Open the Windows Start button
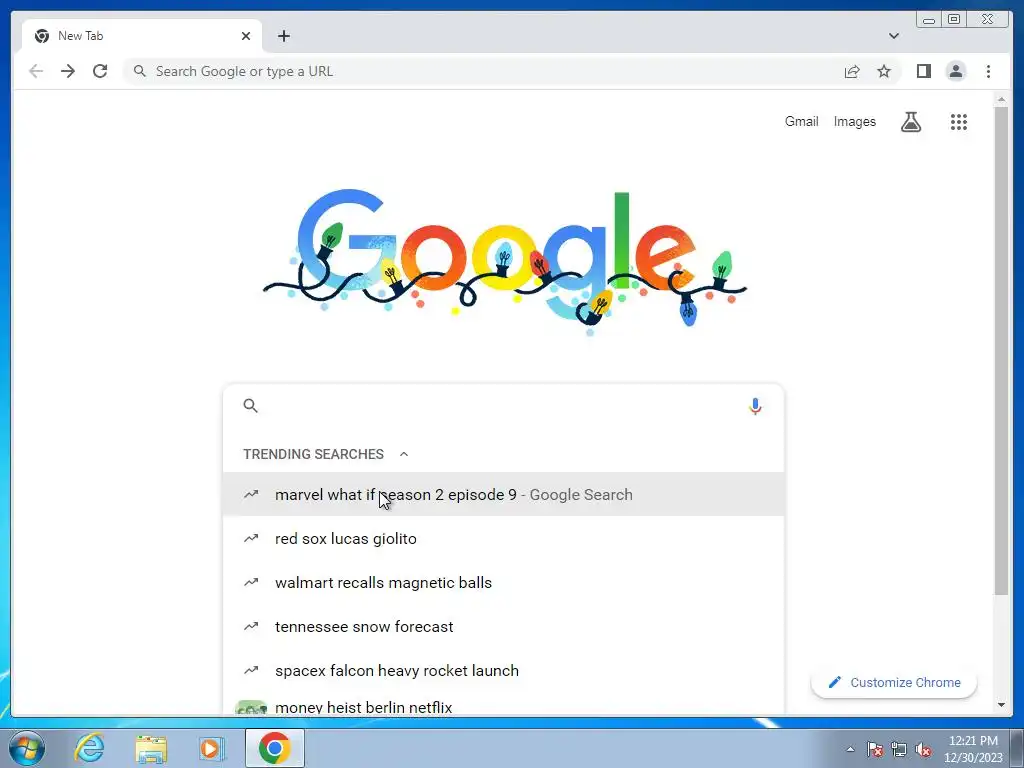1024x768 pixels. click(27, 748)
